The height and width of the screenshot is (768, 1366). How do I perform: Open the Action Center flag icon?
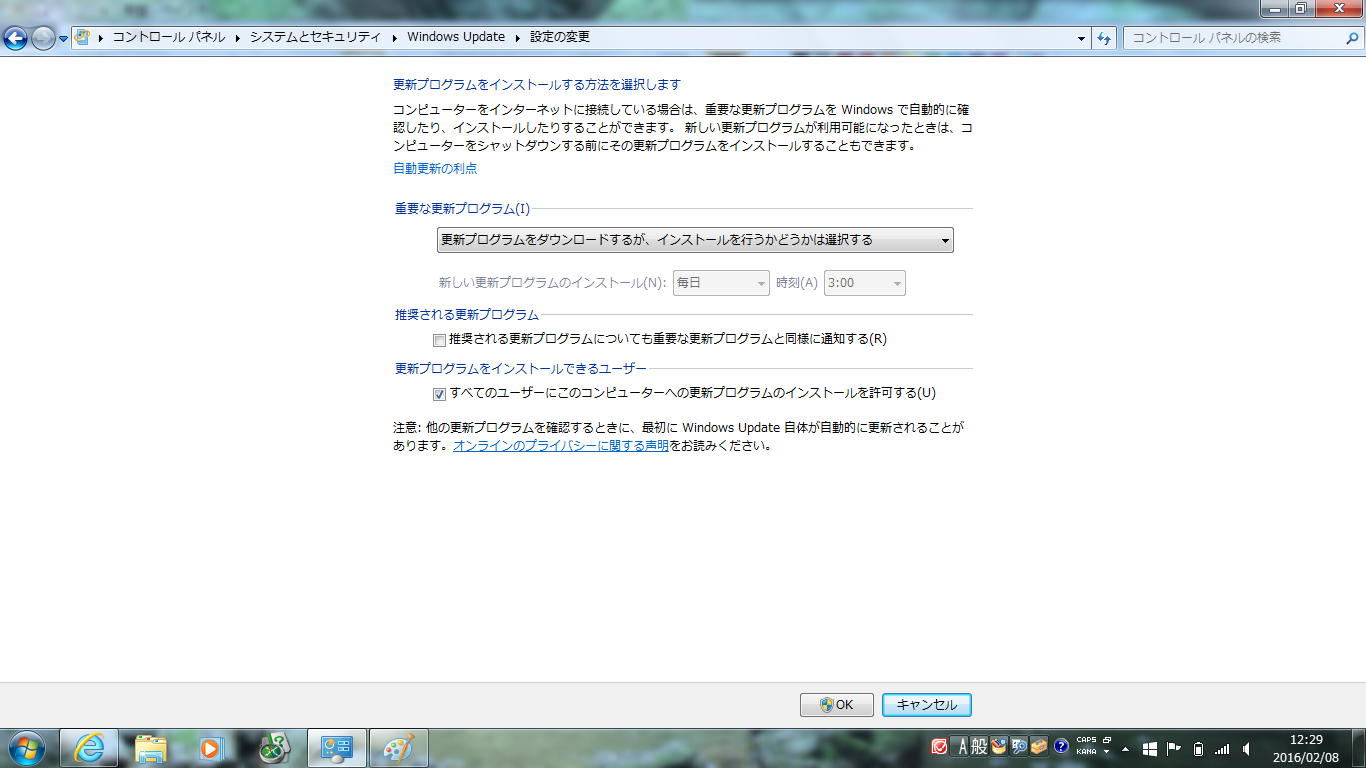(x=1174, y=748)
